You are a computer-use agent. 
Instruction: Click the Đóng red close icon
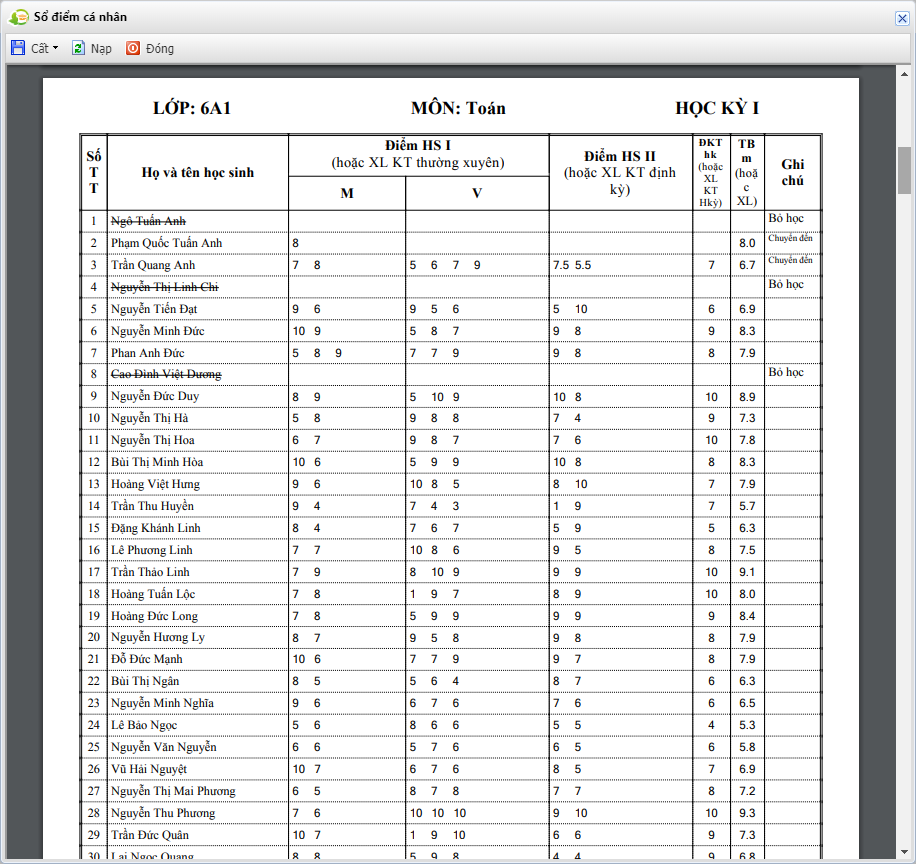[133, 48]
